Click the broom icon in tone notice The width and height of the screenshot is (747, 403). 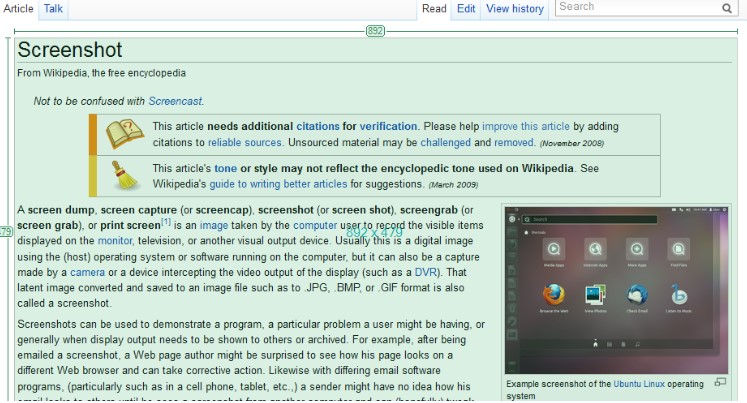124,176
